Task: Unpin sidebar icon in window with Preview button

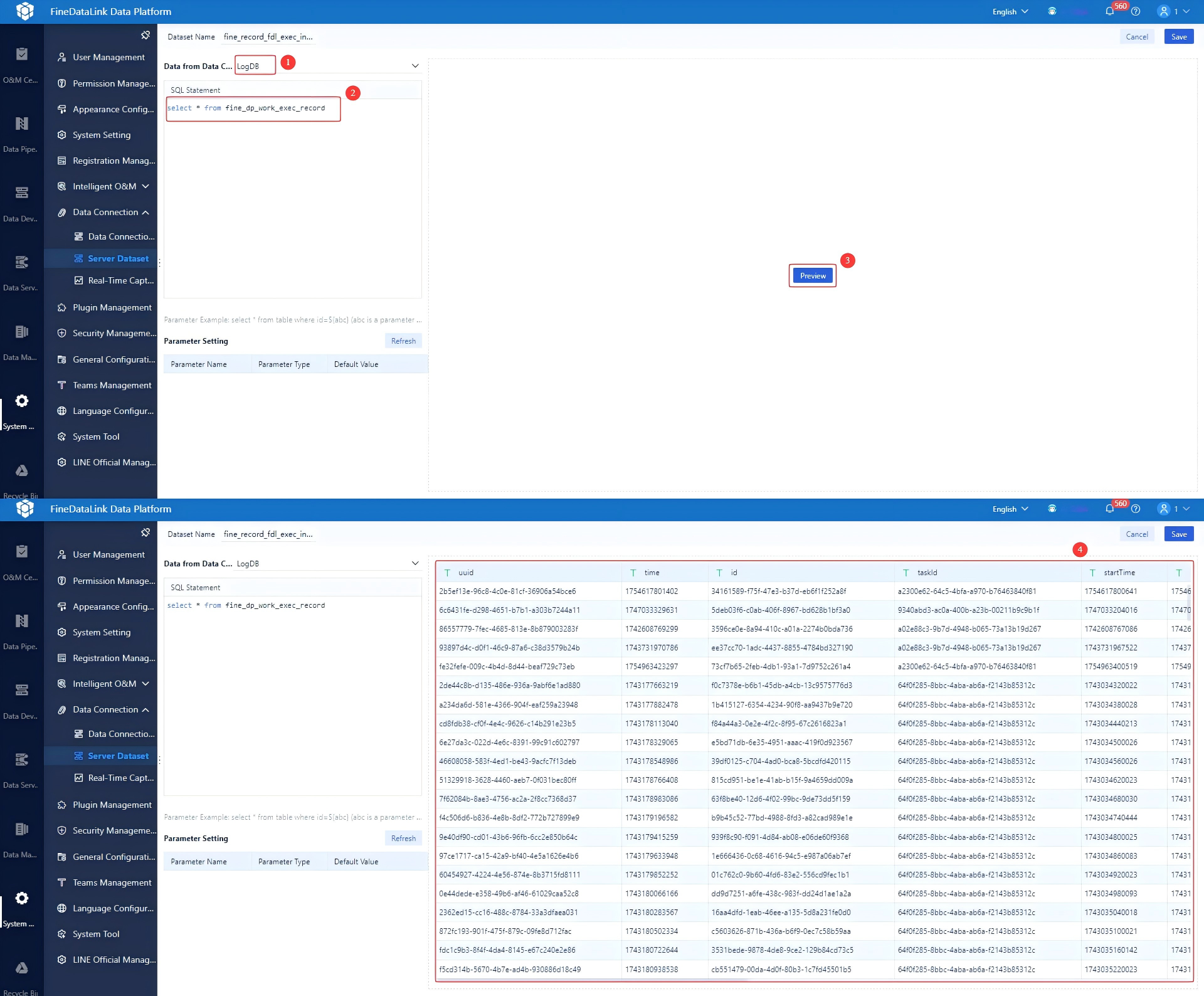Action: (145, 35)
